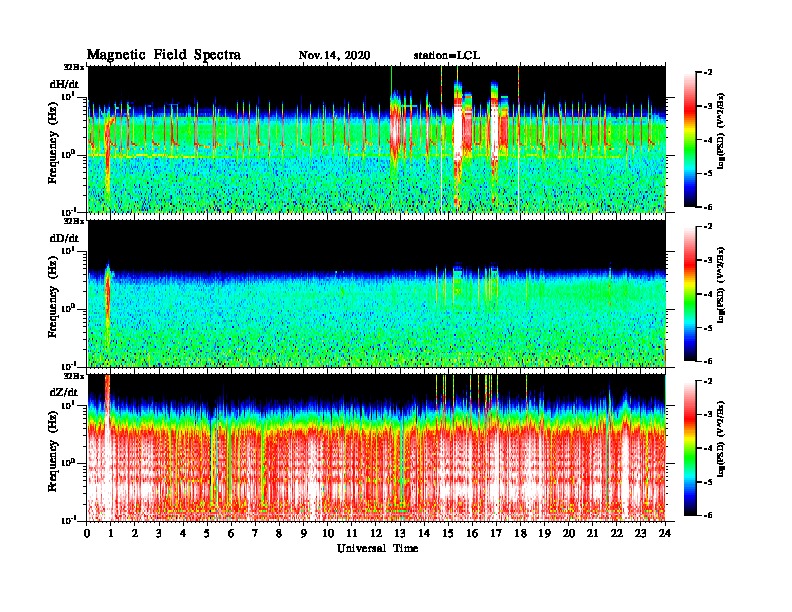Click hour tick label "0" on time axis
The height and width of the screenshot is (612, 792).
tap(87, 533)
